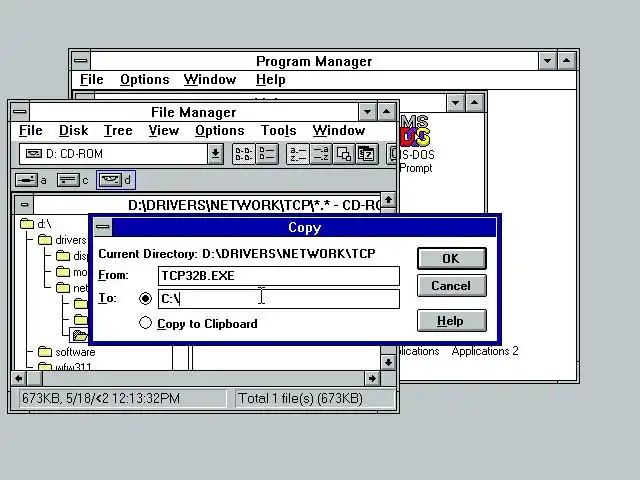This screenshot has height=480, width=640.
Task: Open the Disk menu
Action: pyautogui.click(x=73, y=131)
